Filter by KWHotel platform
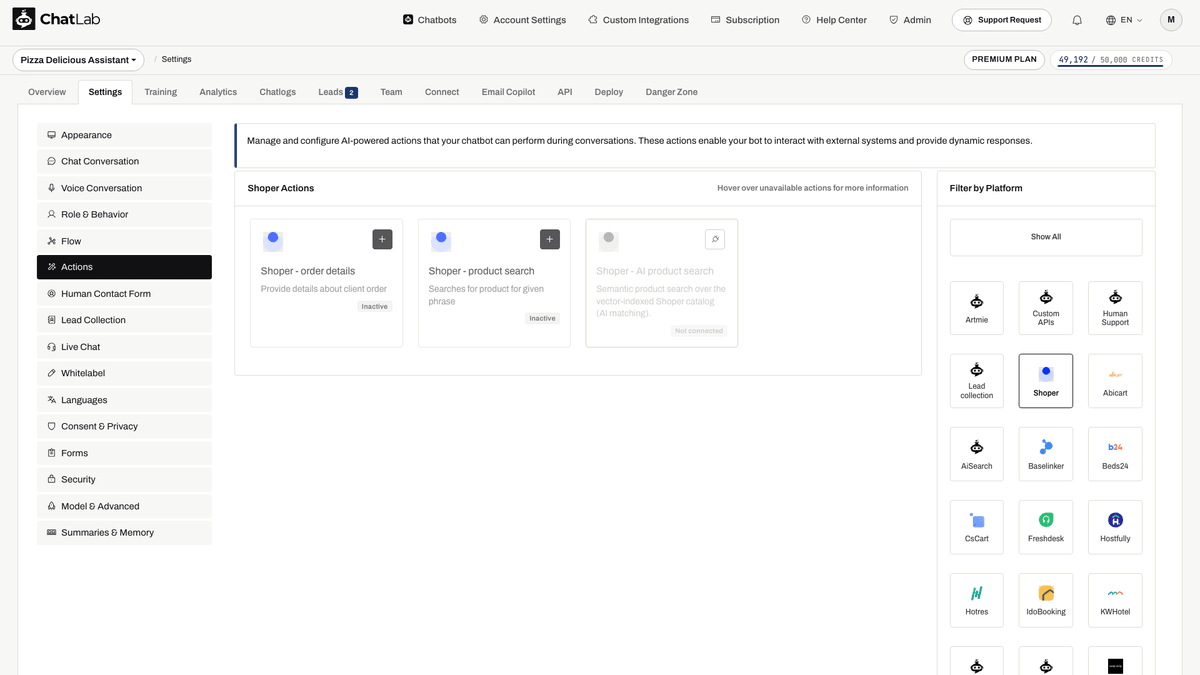The width and height of the screenshot is (1200, 675). pyautogui.click(x=1115, y=600)
